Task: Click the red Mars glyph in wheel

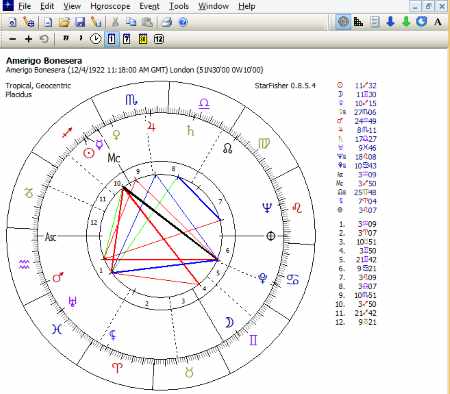Action: [58, 277]
